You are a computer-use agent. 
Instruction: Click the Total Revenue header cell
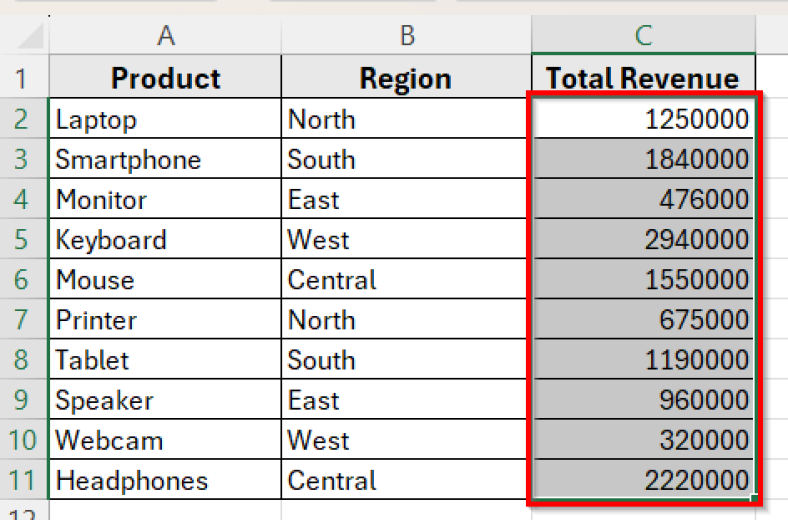pyautogui.click(x=643, y=78)
